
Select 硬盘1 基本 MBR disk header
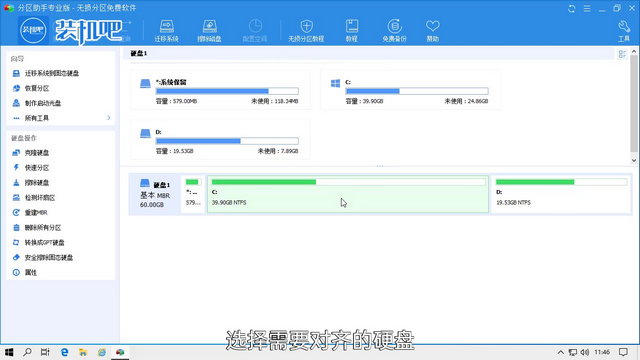155,194
